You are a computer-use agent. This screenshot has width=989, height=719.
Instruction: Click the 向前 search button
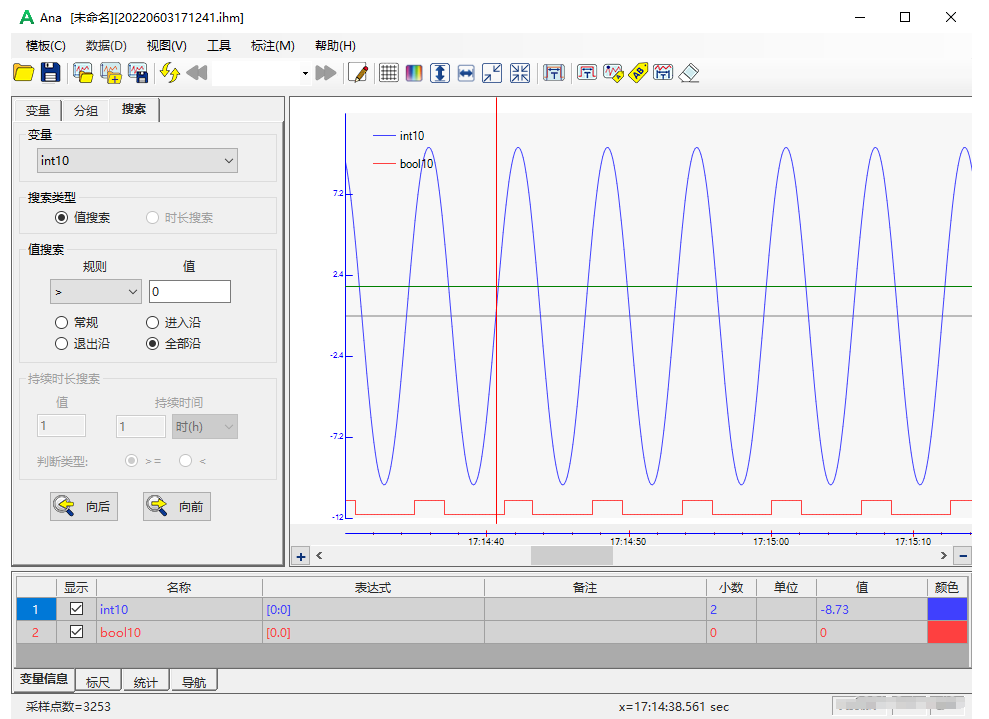(176, 507)
